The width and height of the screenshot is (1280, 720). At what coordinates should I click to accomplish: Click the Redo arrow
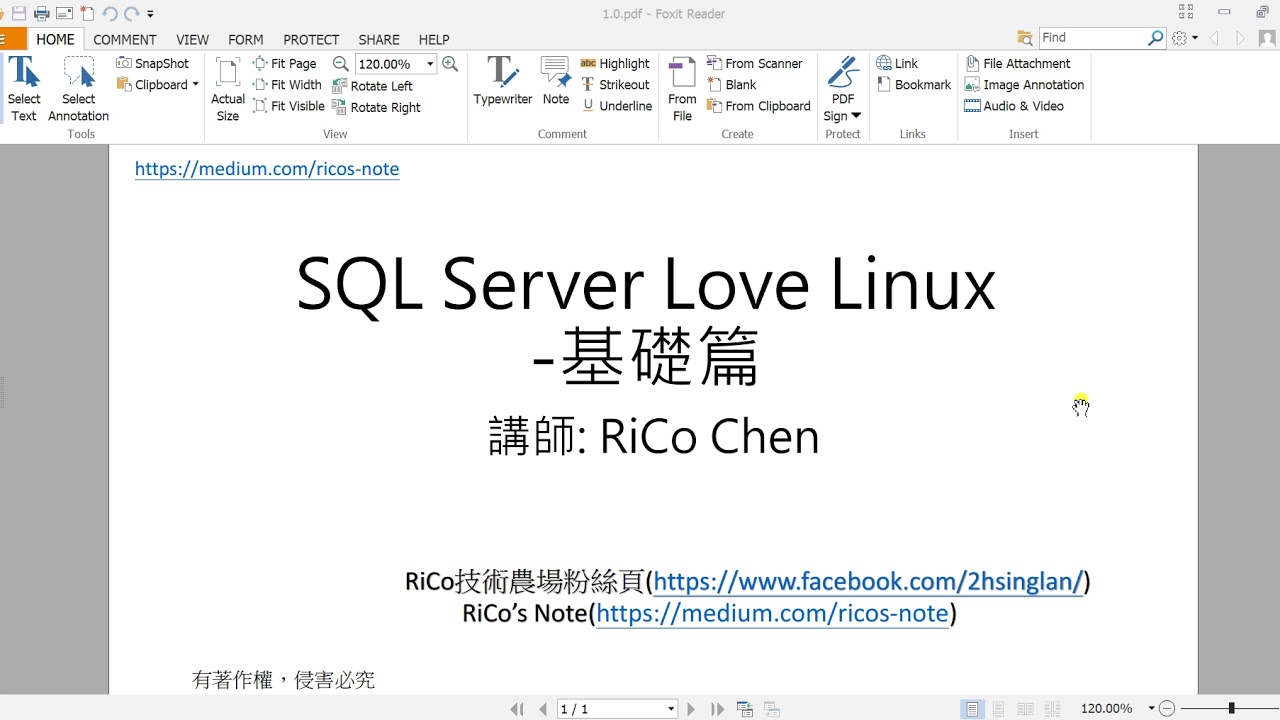point(131,14)
